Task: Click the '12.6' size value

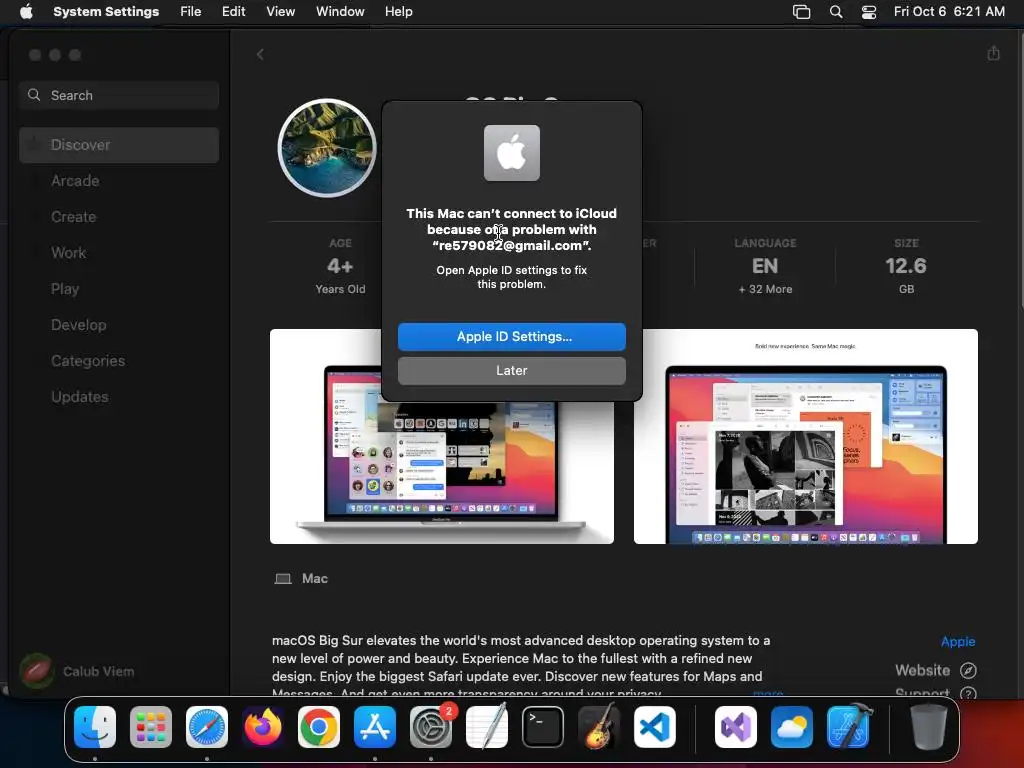Action: coord(906,266)
